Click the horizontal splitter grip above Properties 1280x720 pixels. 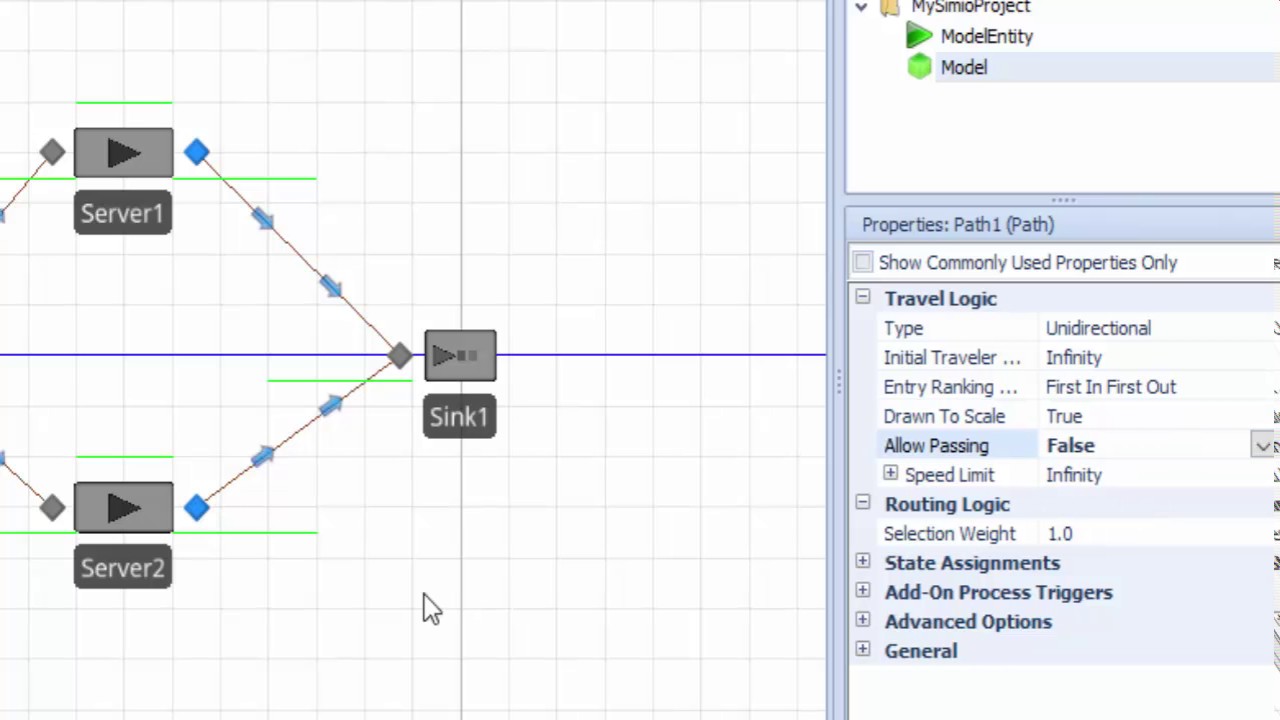(1062, 200)
